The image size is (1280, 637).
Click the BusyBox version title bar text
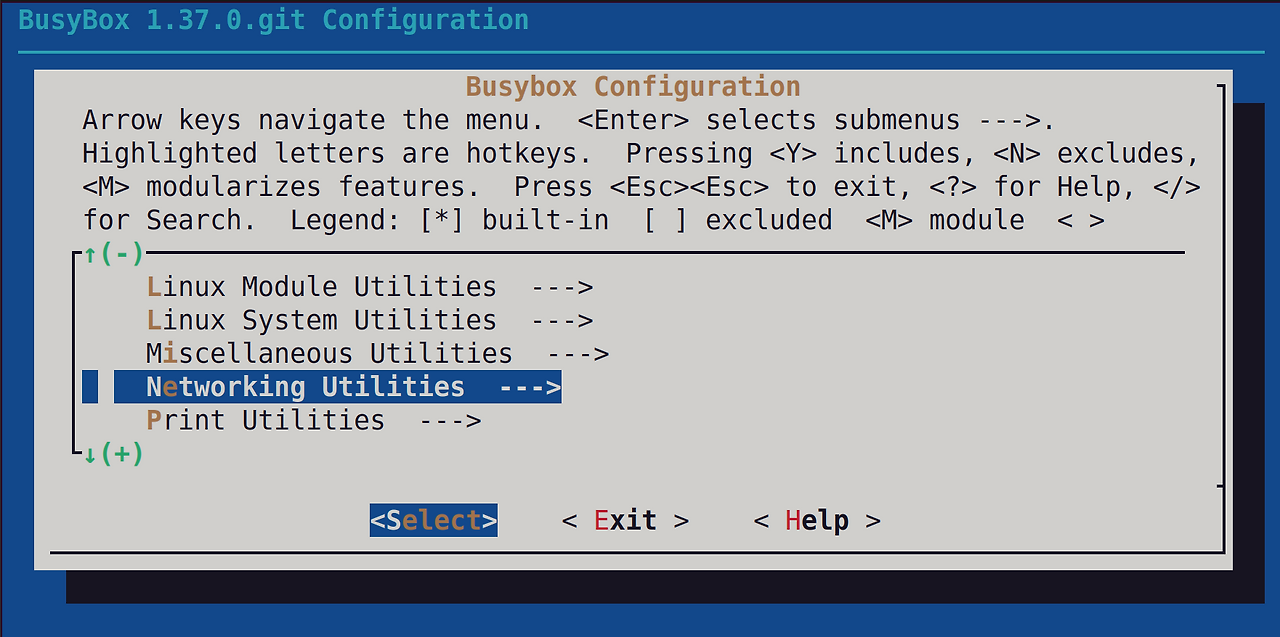pyautogui.click(x=273, y=19)
